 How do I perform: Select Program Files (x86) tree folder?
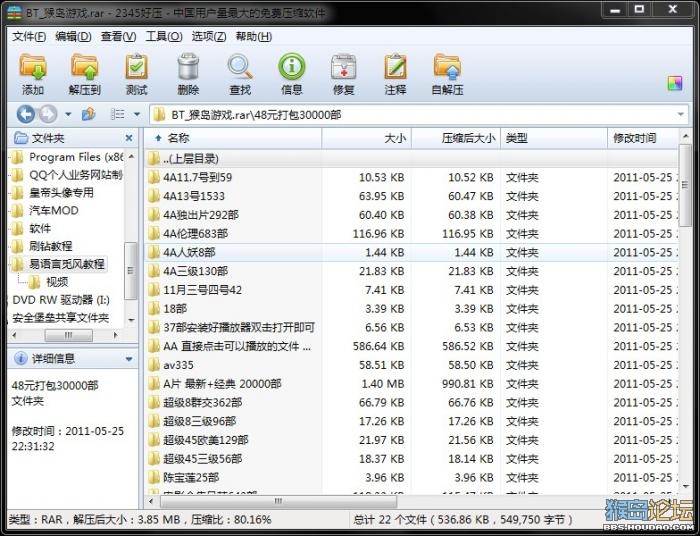click(x=67, y=157)
